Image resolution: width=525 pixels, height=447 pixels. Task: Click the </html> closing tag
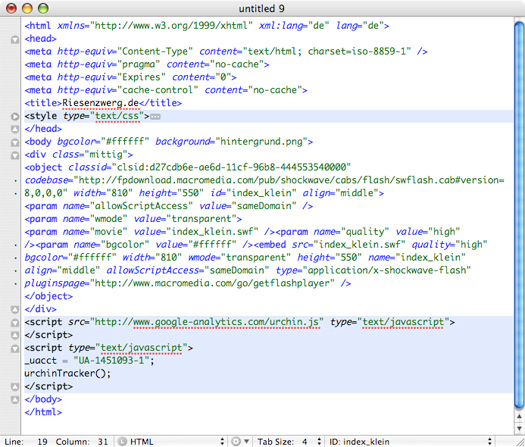point(43,412)
